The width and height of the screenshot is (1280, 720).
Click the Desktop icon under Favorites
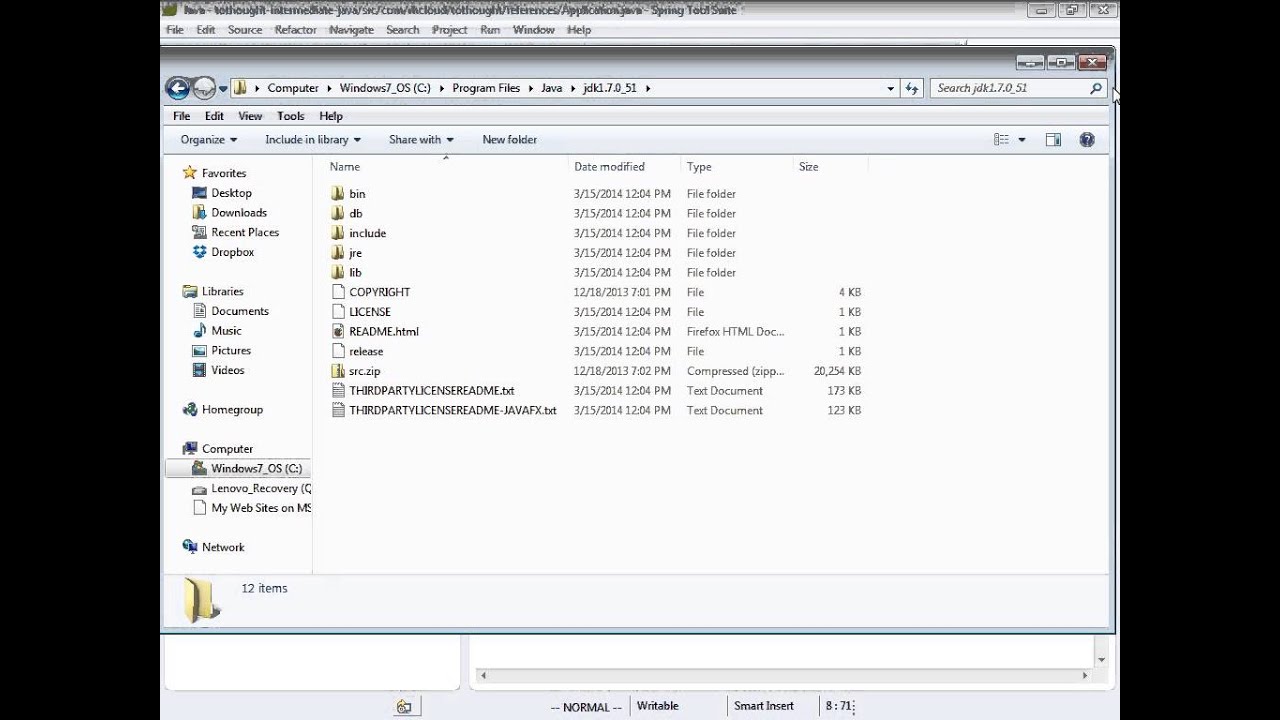coord(199,193)
